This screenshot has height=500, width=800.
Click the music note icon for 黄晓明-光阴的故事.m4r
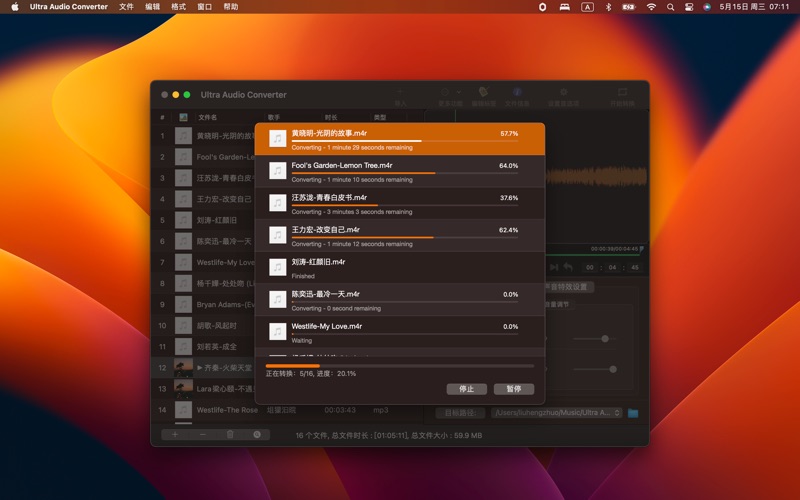278,139
